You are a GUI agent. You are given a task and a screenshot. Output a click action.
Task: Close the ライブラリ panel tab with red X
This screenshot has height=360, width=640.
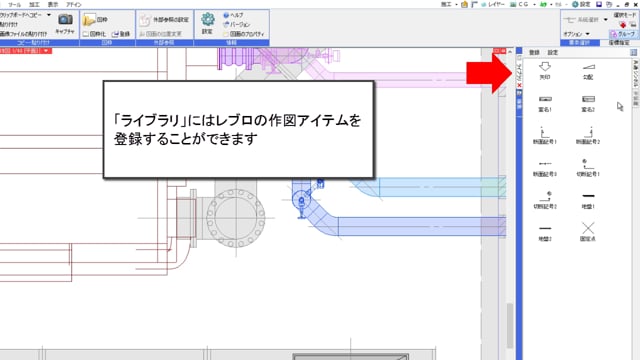click(519, 85)
